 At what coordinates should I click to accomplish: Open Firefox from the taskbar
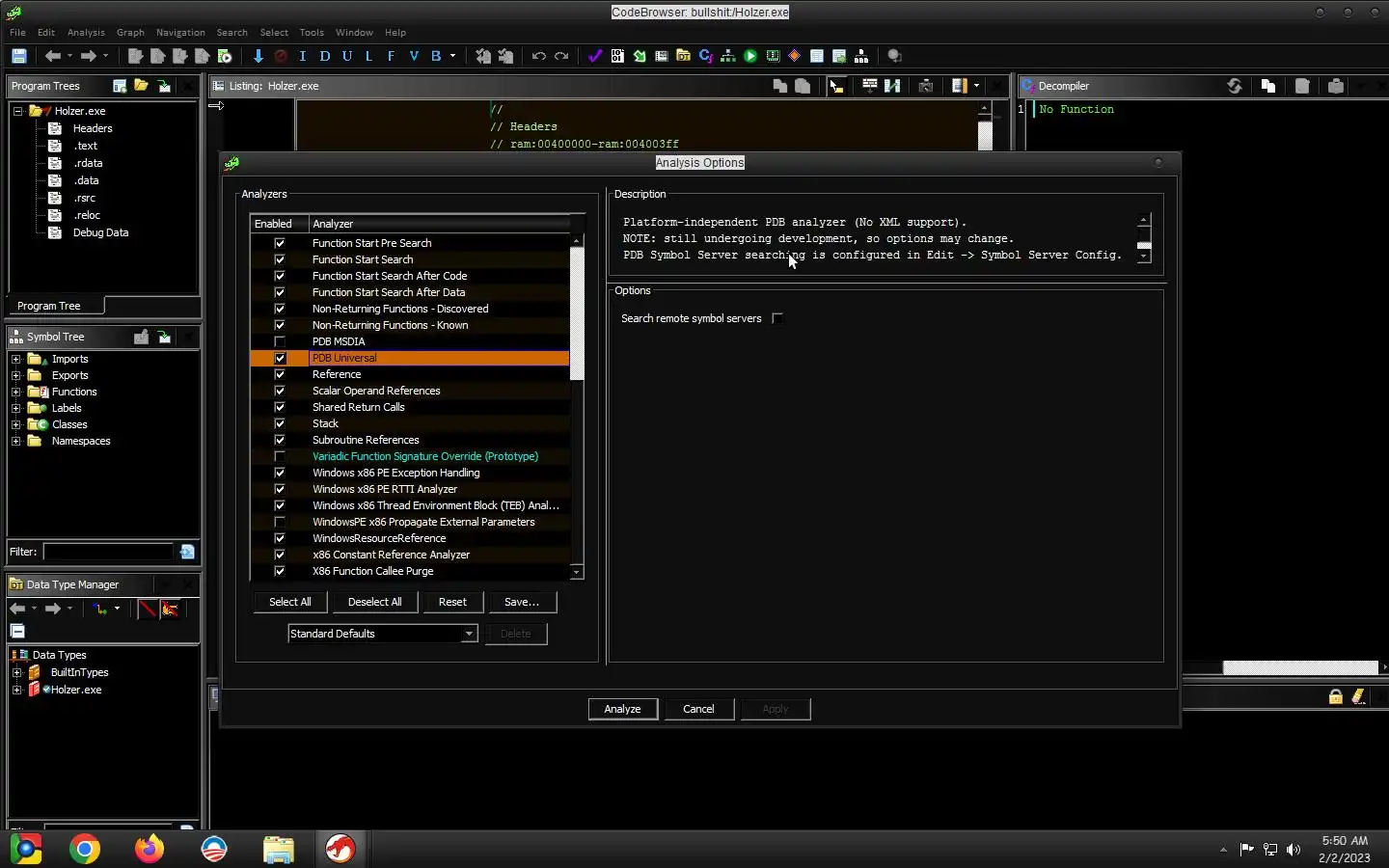(x=149, y=849)
